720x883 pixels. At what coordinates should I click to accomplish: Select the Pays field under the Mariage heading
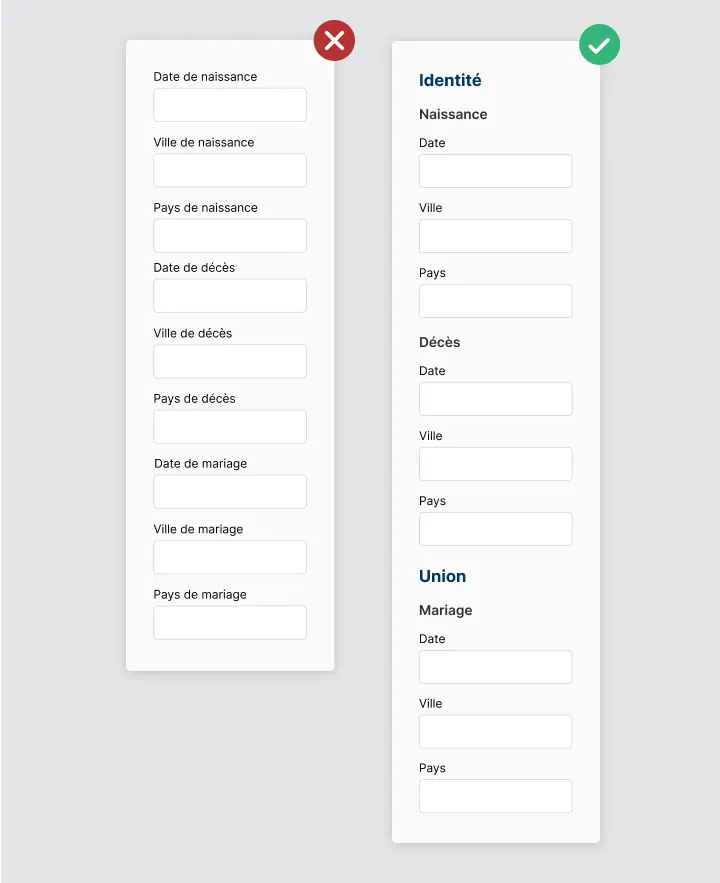coord(495,796)
